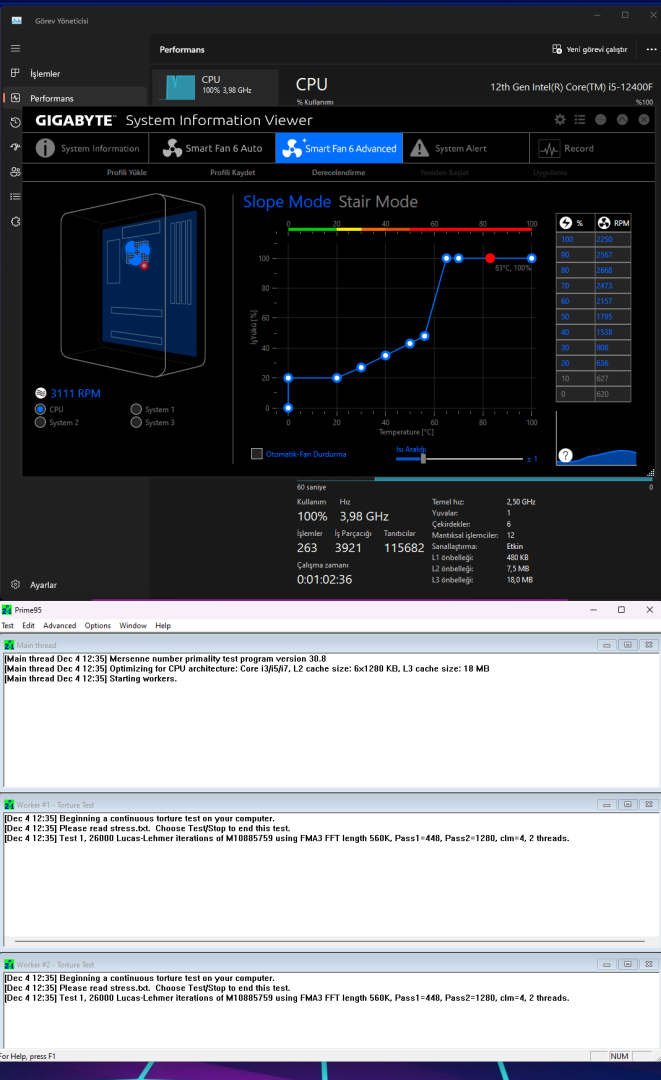Open İşlemler (Processes) in Task Manager
The height and width of the screenshot is (1080, 661).
(x=74, y=74)
